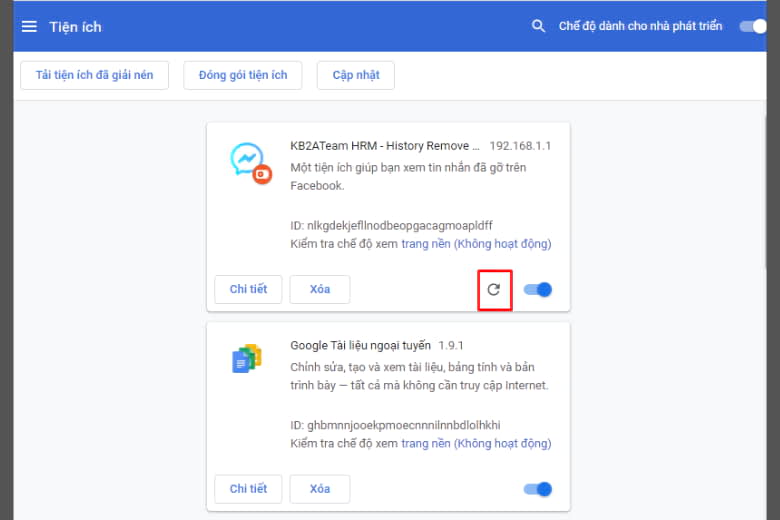Click version text 1.9.1
This screenshot has width=780, height=520.
tap(451, 345)
